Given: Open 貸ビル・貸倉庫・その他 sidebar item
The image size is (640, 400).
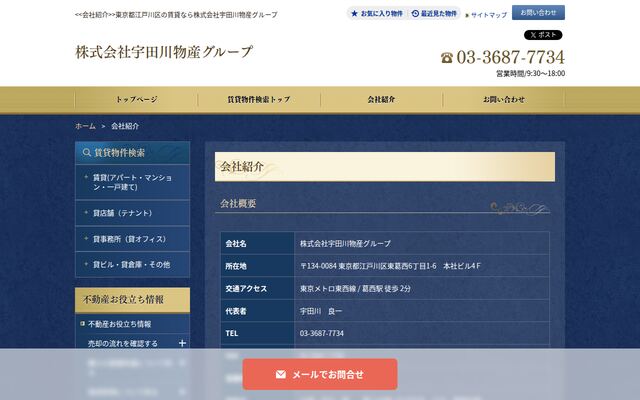Looking at the screenshot, I should click(133, 264).
